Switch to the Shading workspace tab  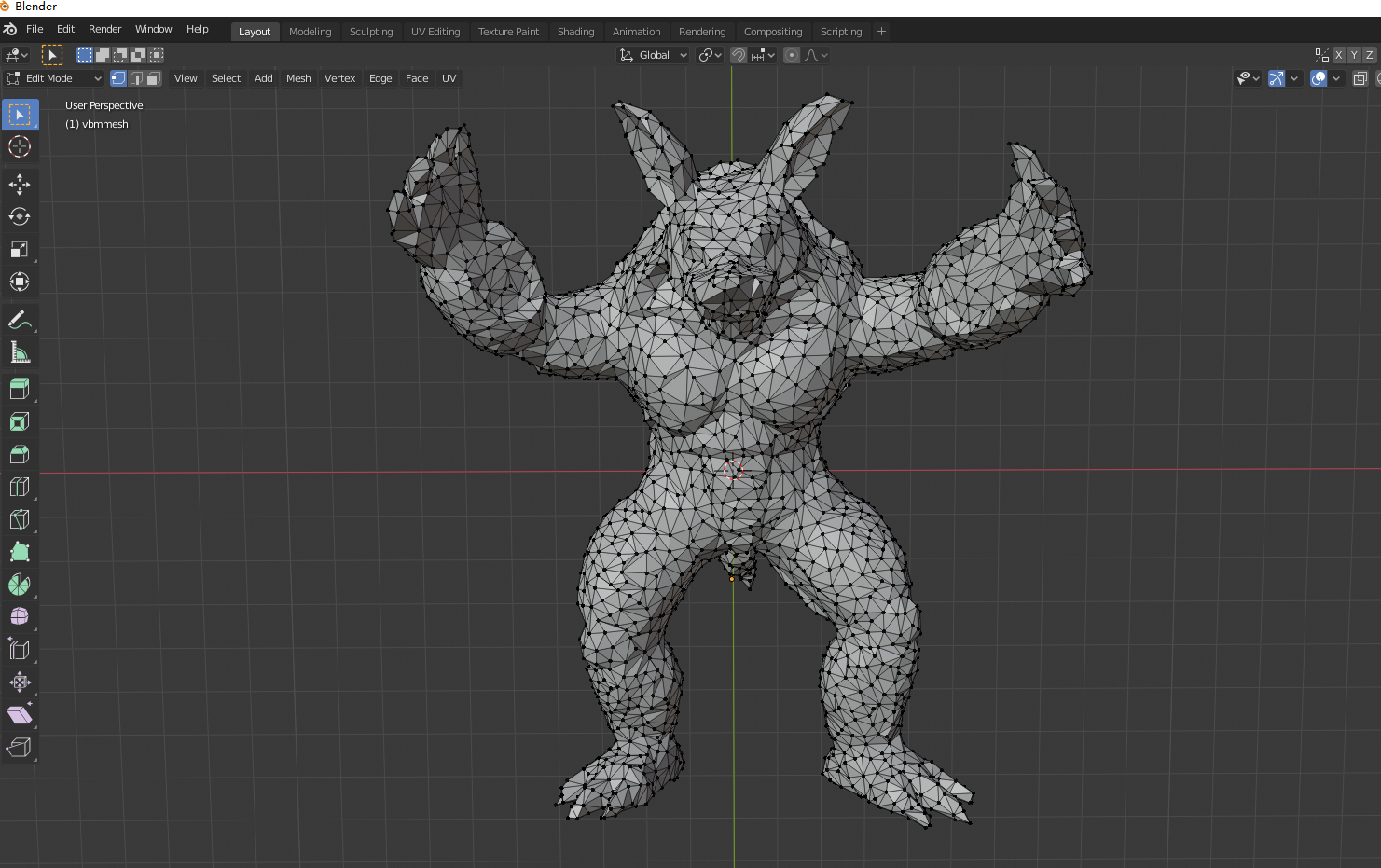575,32
